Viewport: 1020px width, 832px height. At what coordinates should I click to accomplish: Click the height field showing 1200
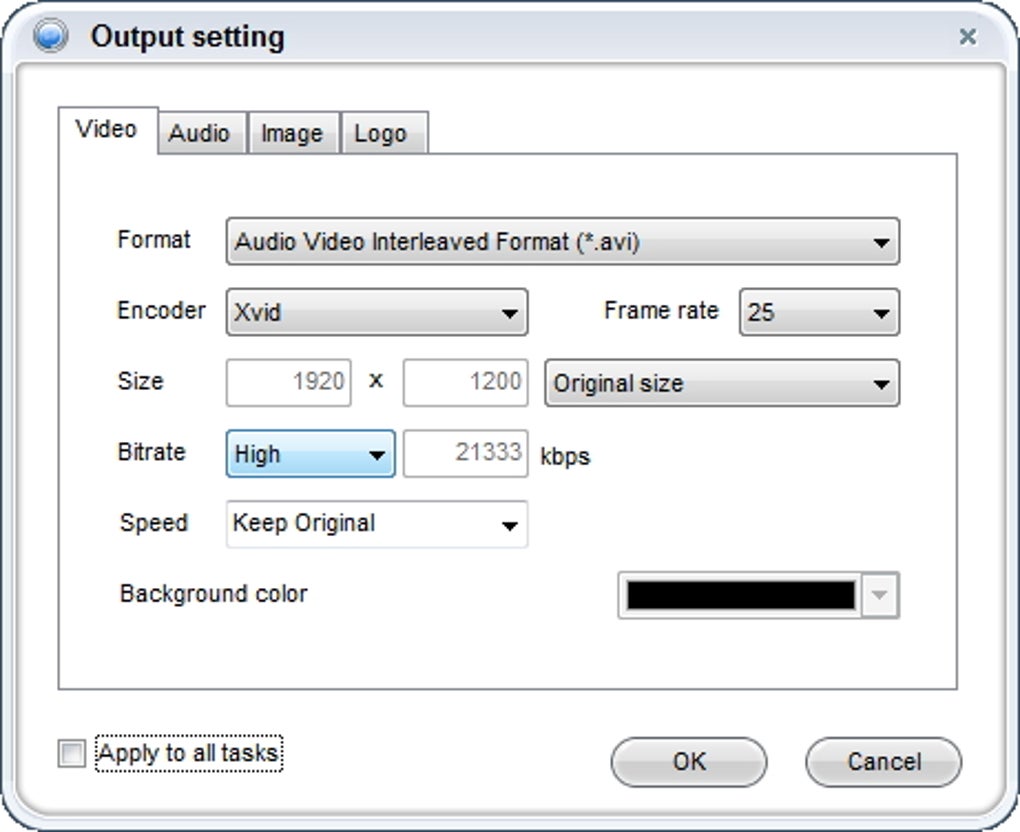tap(465, 383)
